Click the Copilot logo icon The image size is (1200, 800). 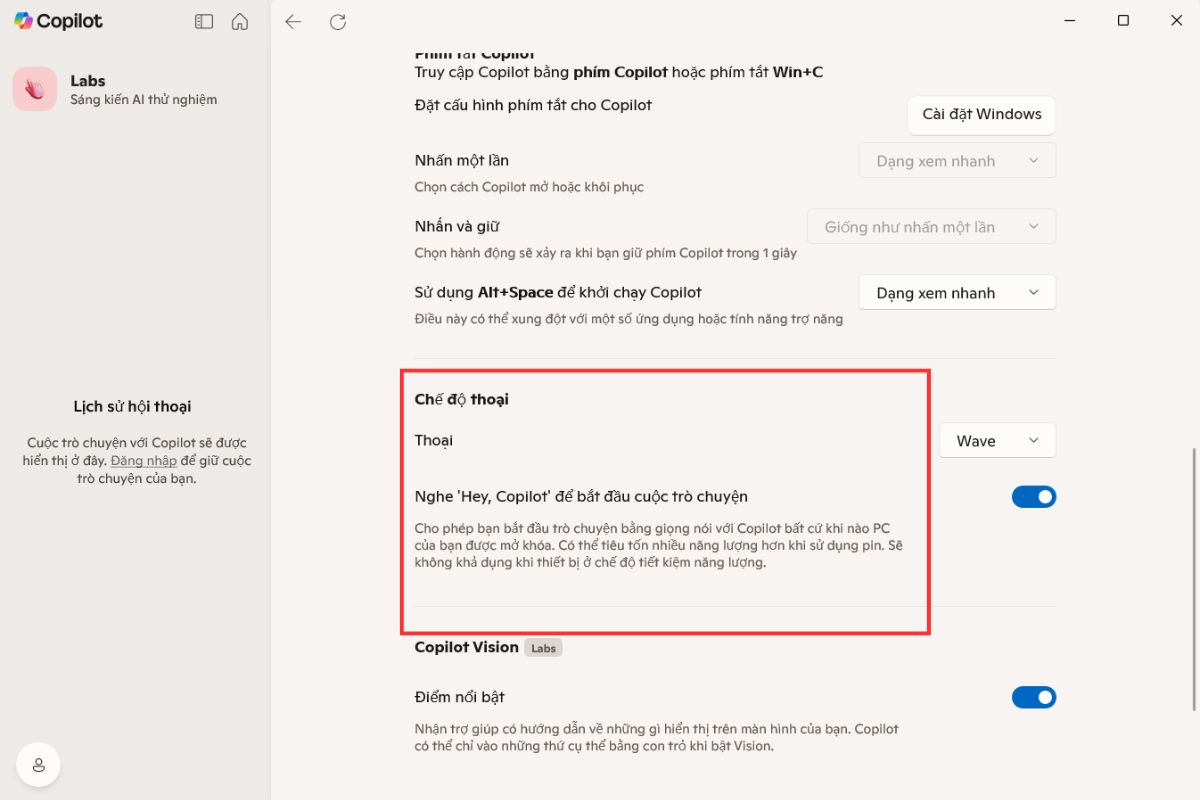23,21
